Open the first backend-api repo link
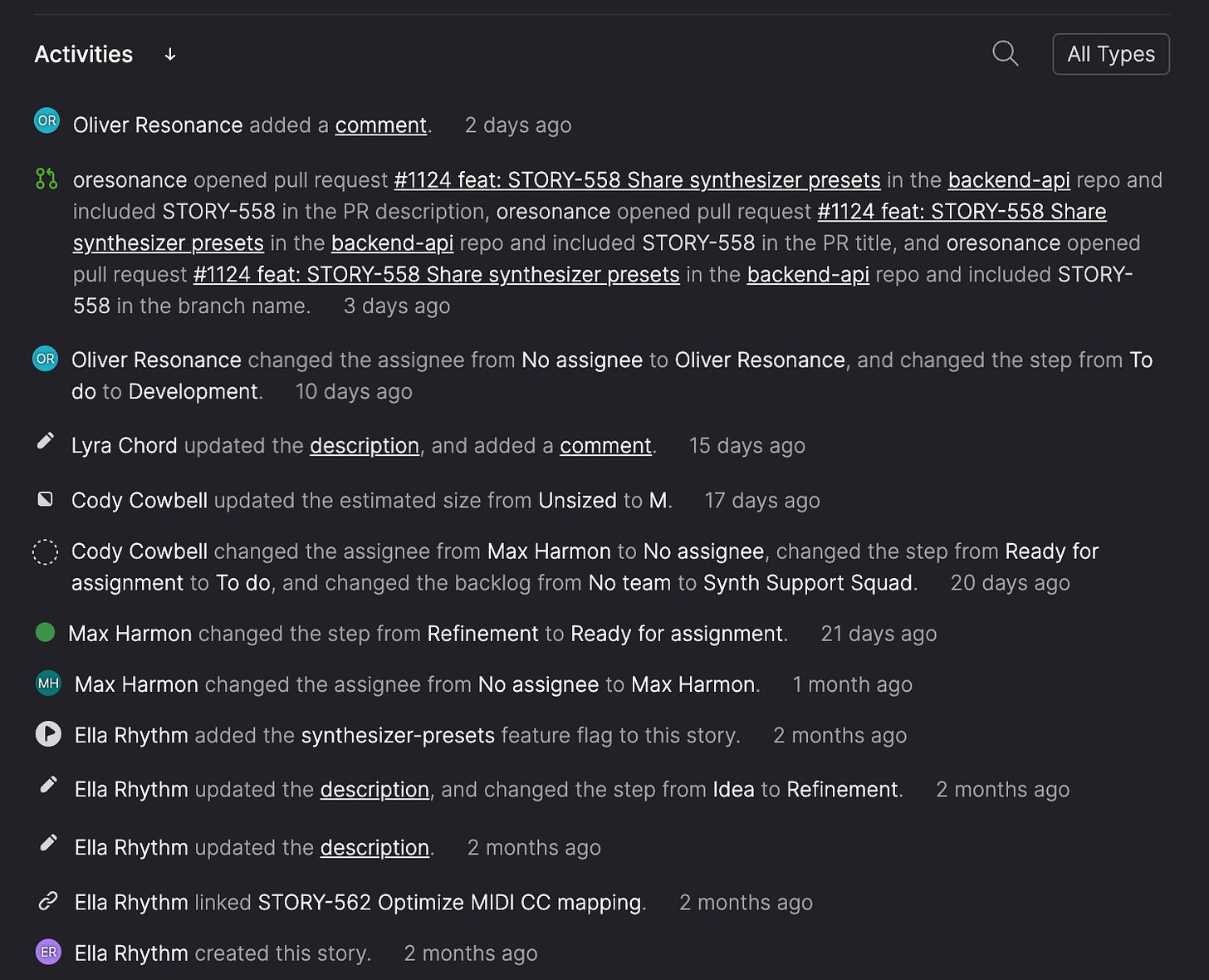 1008,180
